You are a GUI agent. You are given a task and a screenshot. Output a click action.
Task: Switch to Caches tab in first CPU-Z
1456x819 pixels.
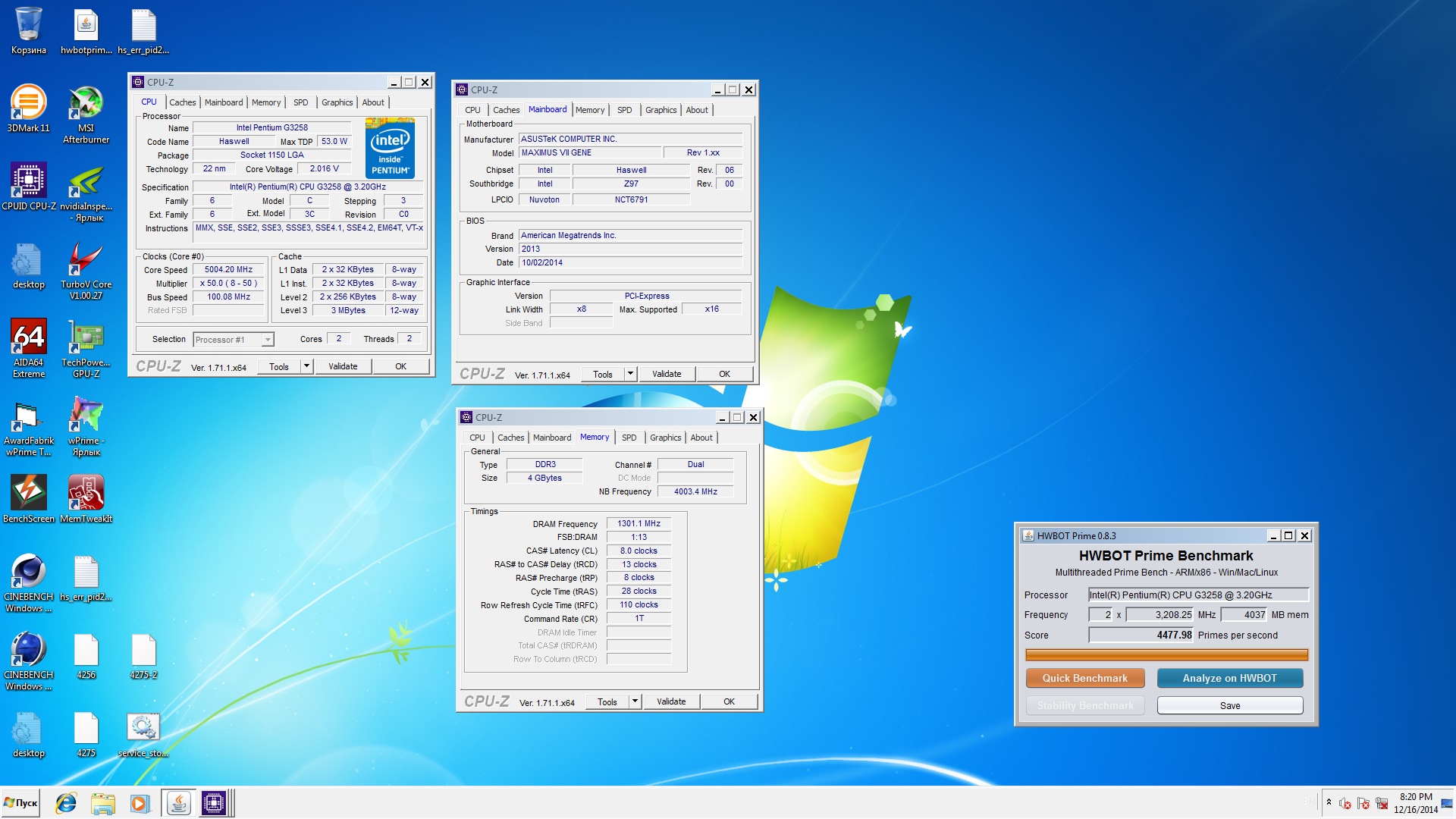182,102
